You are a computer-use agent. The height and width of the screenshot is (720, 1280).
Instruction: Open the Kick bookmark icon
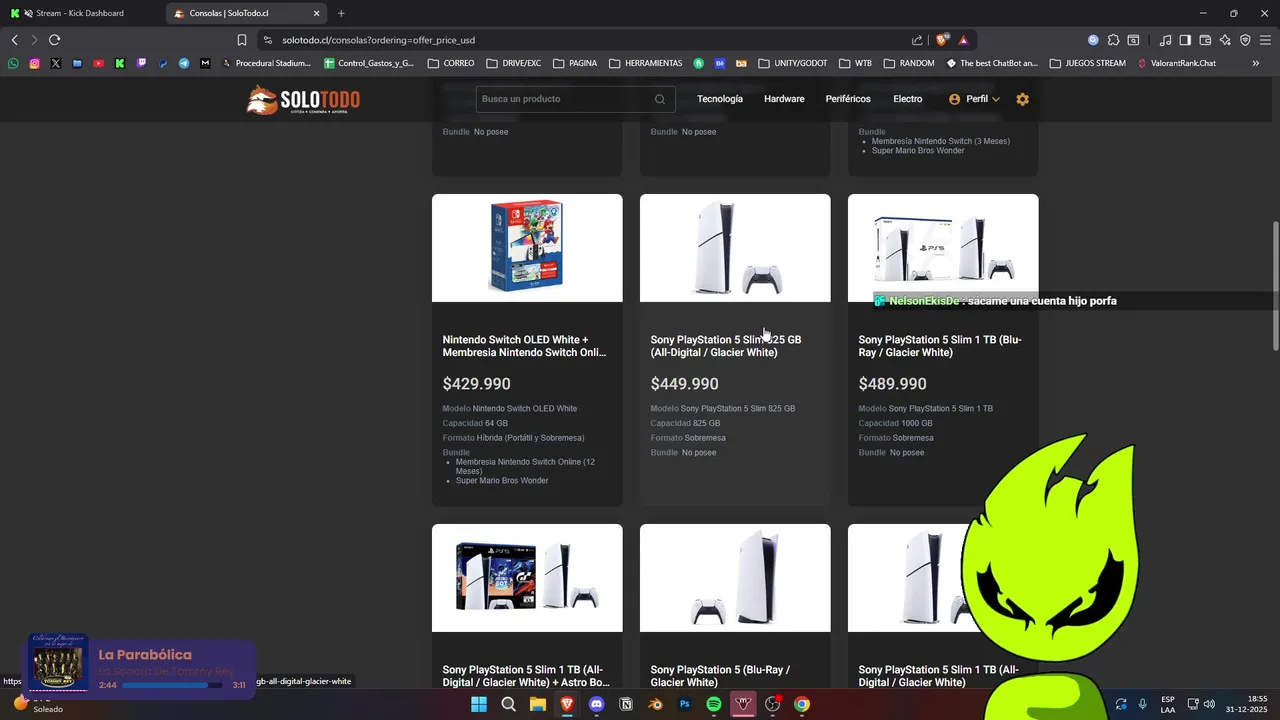tap(120, 63)
